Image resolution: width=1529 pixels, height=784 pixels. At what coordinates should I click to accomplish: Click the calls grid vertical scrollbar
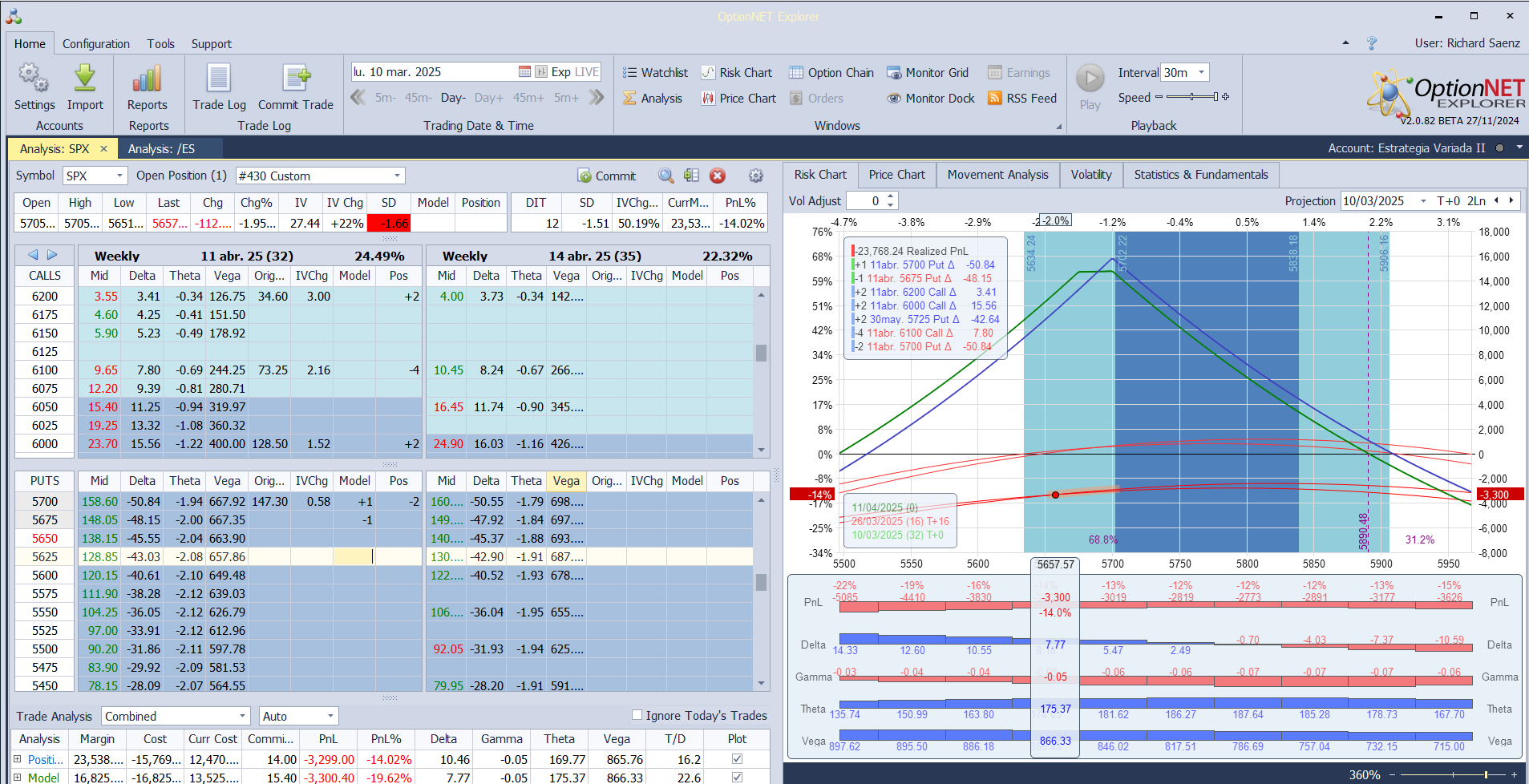pyautogui.click(x=761, y=372)
